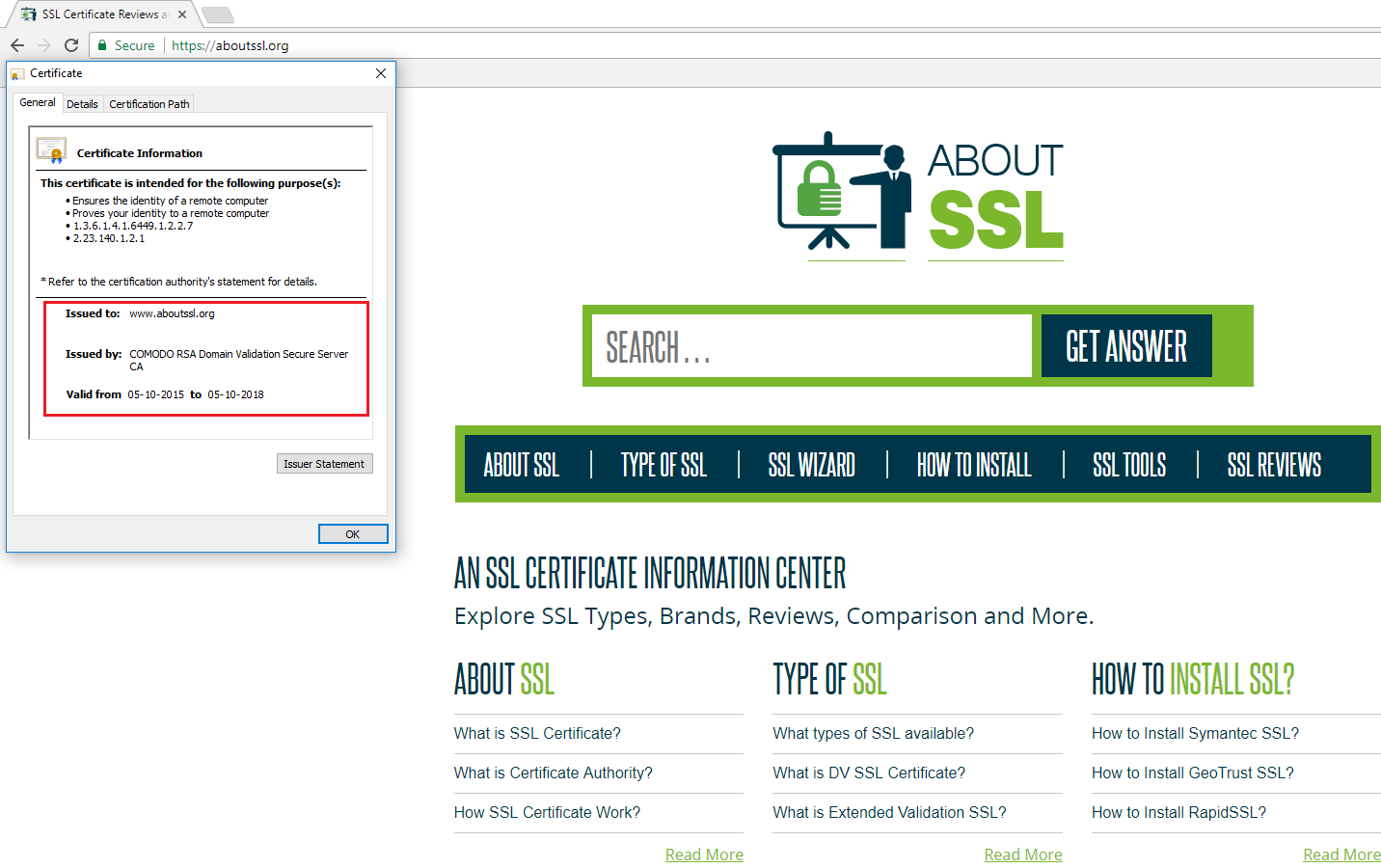
Task: Click the 'www.aboutssl.org' Issued to value
Action: click(172, 313)
